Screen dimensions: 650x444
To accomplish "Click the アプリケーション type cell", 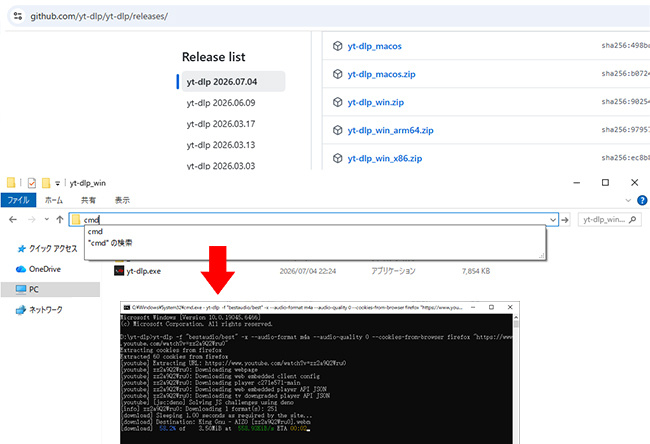I will pos(393,271).
